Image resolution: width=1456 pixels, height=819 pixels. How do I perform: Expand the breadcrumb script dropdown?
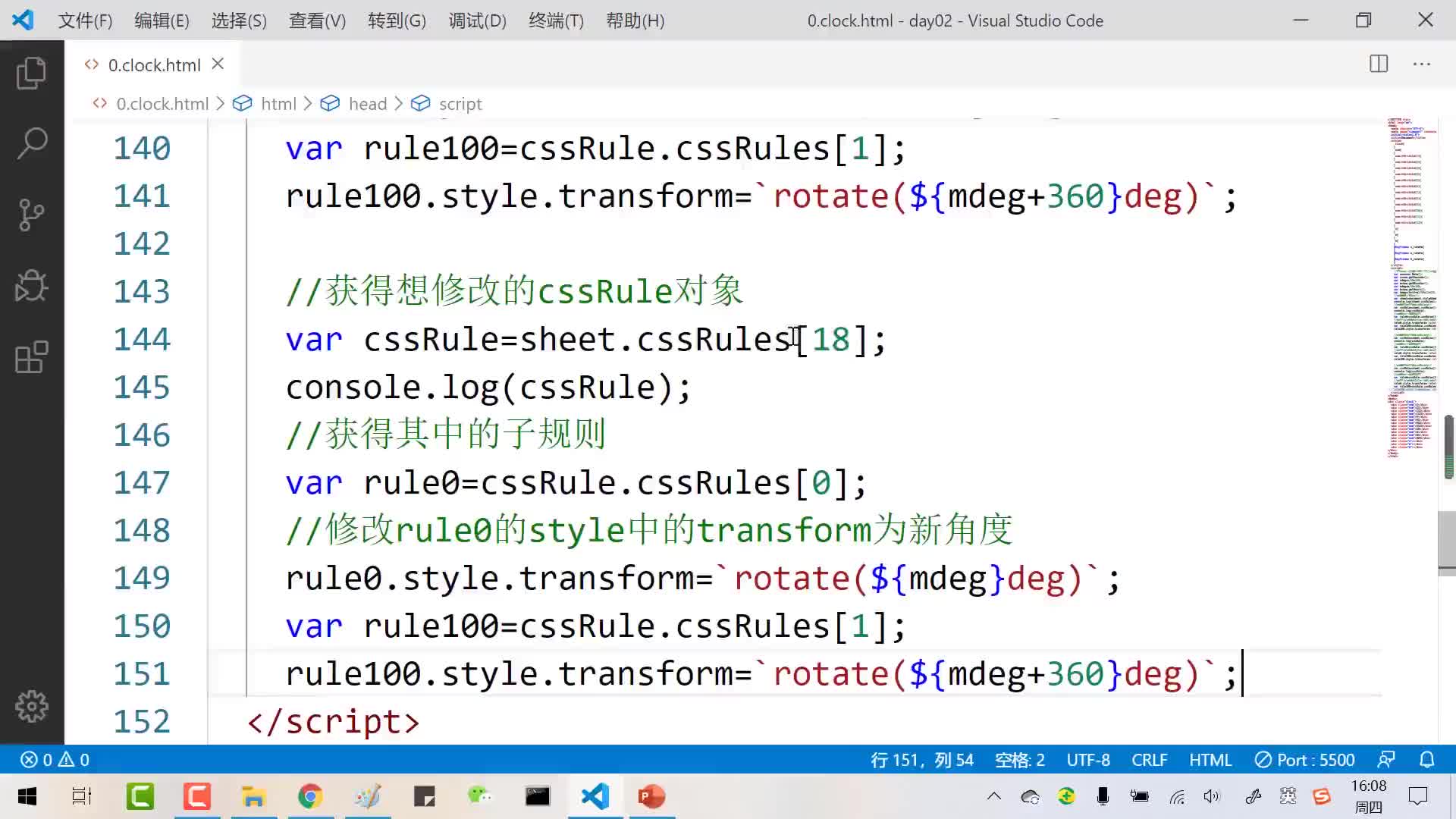coord(460,103)
